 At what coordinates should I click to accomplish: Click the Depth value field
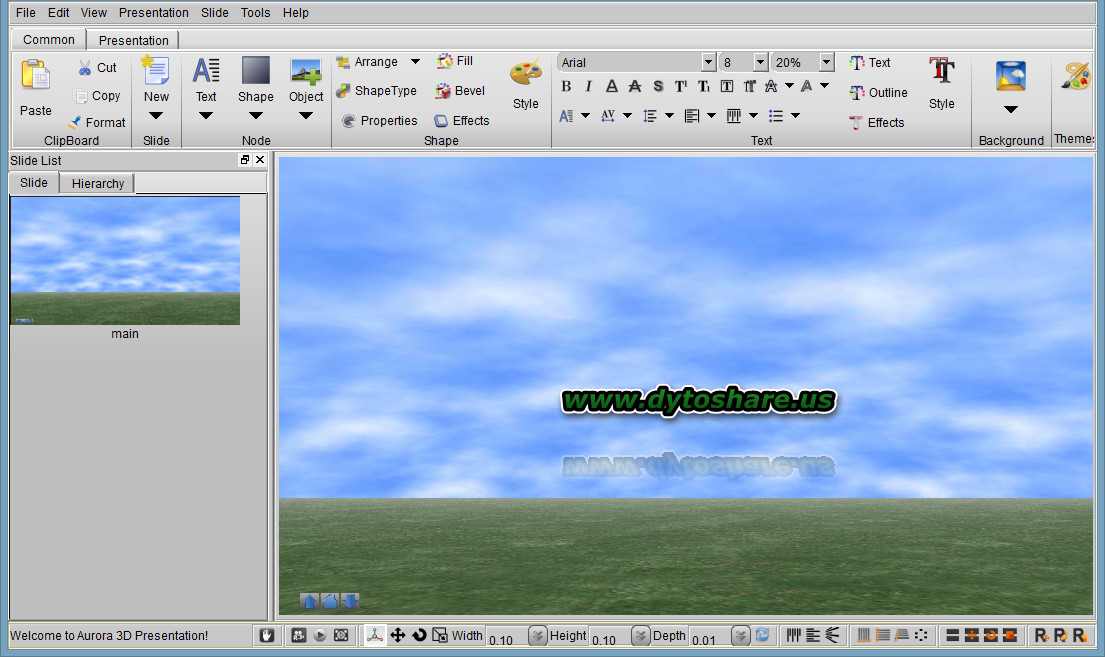coord(710,637)
